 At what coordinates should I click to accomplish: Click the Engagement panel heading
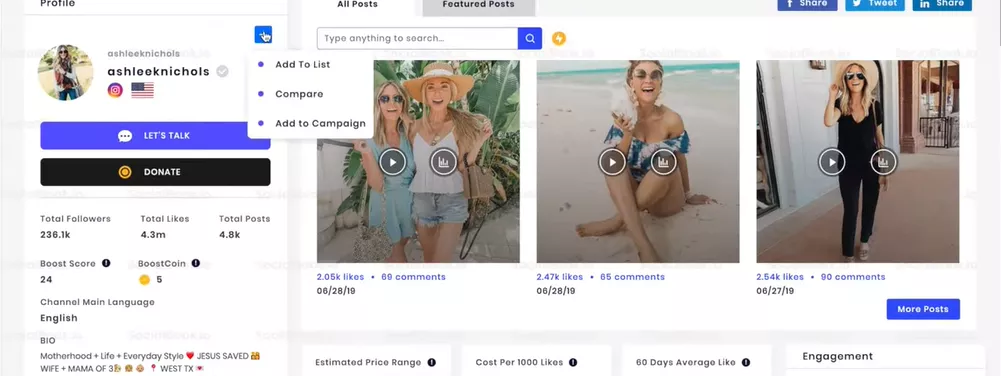(x=837, y=356)
